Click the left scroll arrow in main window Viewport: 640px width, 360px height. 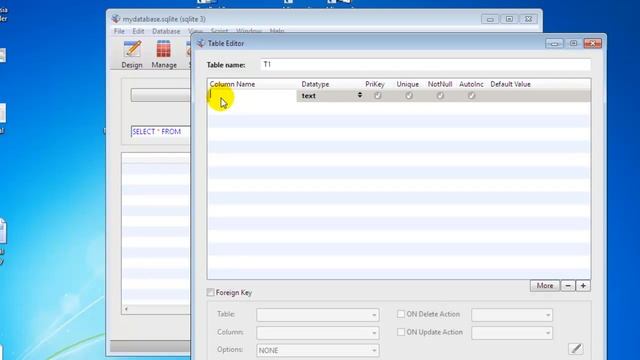point(126,309)
